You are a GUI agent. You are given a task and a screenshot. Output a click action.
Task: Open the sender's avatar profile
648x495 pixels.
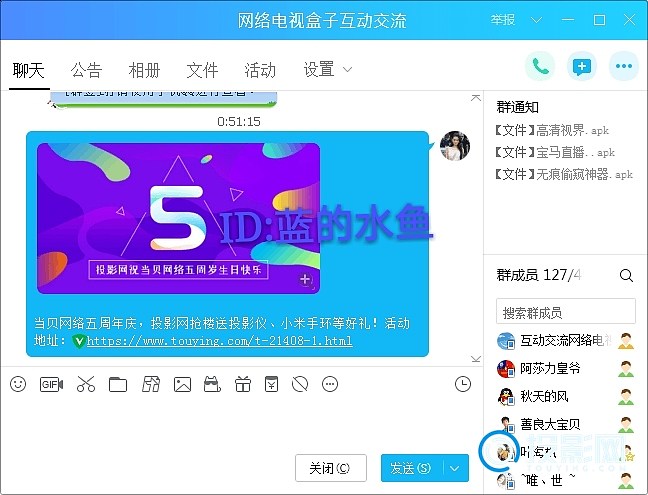[455, 145]
